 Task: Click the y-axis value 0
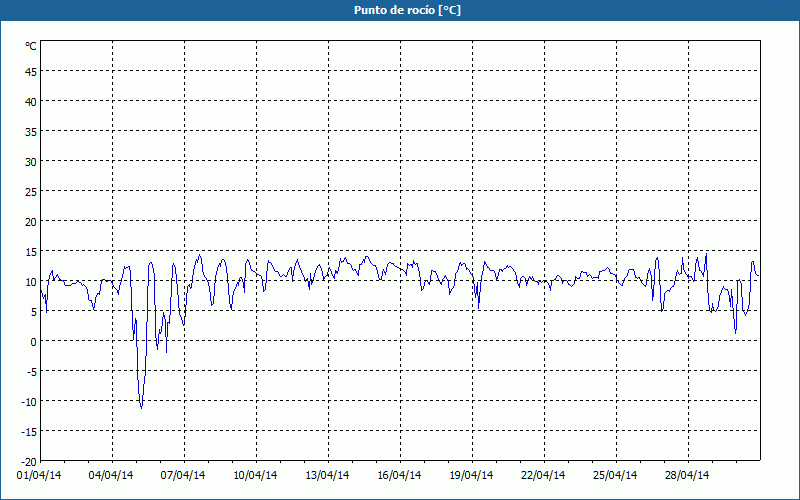[x=34, y=342]
